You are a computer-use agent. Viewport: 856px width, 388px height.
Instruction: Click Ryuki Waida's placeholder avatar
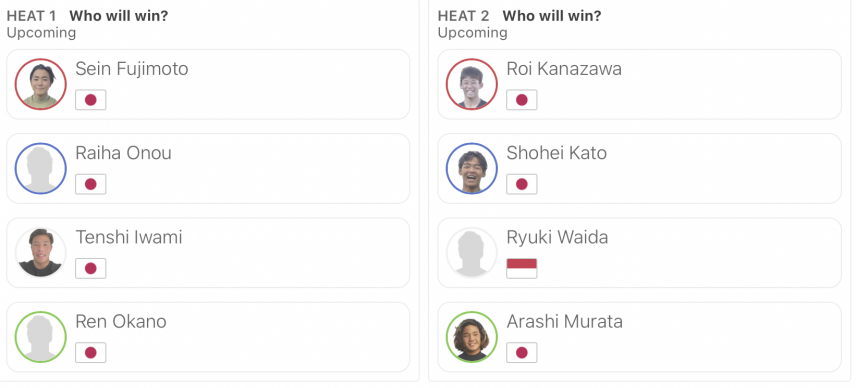[472, 253]
